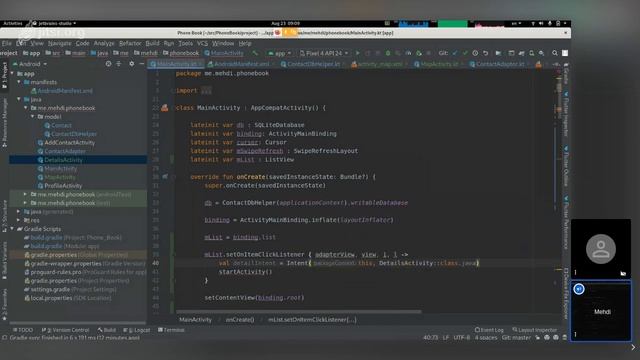This screenshot has height=360, width=640.
Task: Open the Search Everywhere magnifier
Action: tap(555, 53)
